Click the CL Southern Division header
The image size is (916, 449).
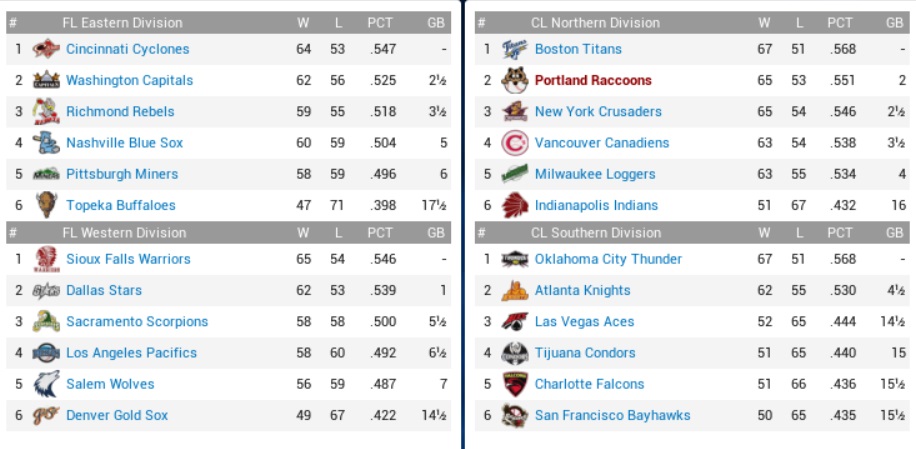click(595, 233)
